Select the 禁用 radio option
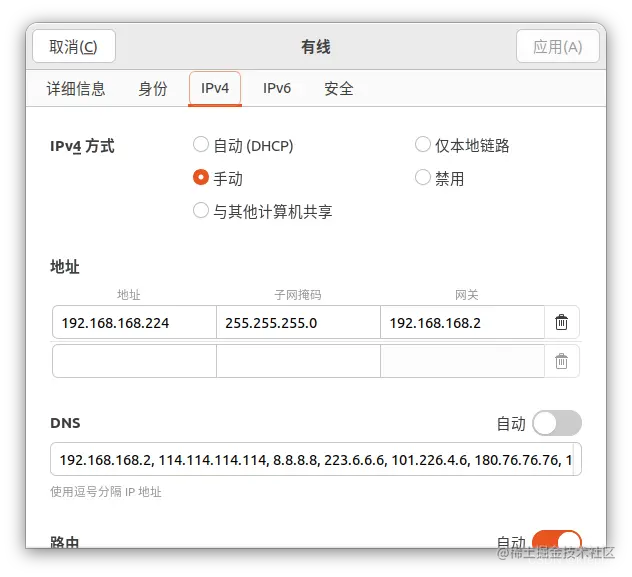 pos(440,178)
